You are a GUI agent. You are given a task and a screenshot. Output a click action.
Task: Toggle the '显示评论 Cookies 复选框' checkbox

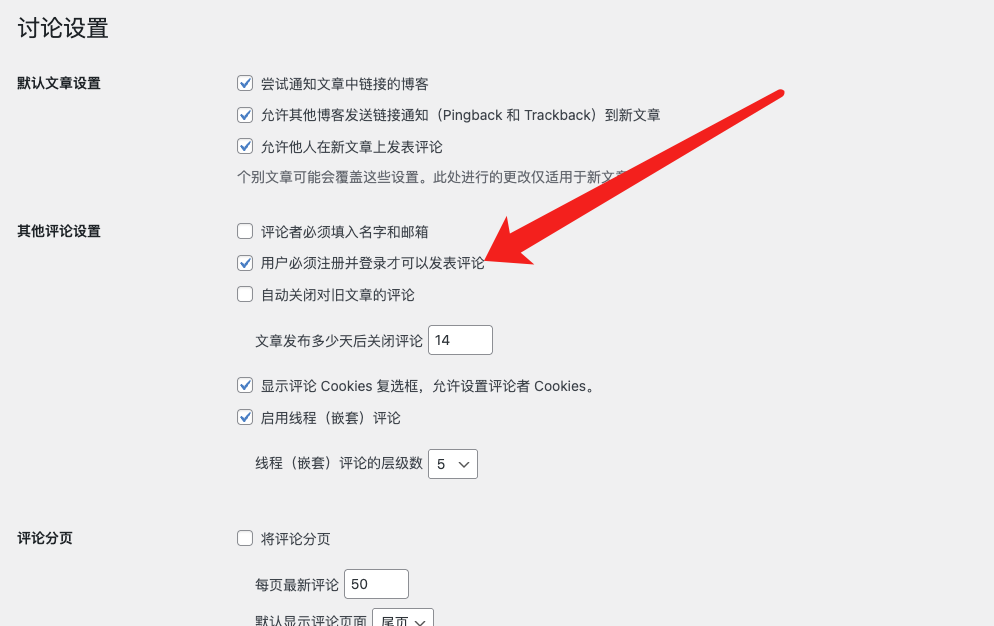tap(245, 385)
